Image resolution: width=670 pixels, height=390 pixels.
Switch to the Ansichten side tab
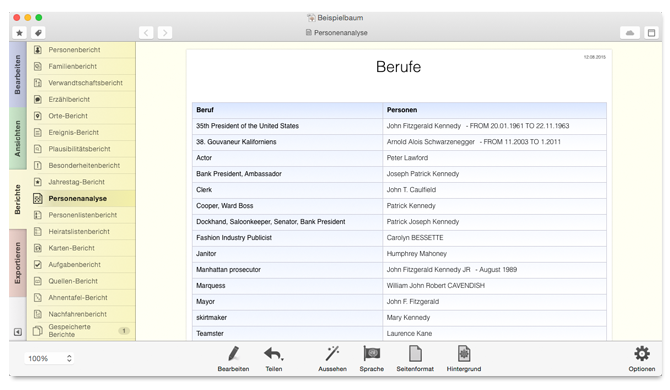[x=18, y=138]
